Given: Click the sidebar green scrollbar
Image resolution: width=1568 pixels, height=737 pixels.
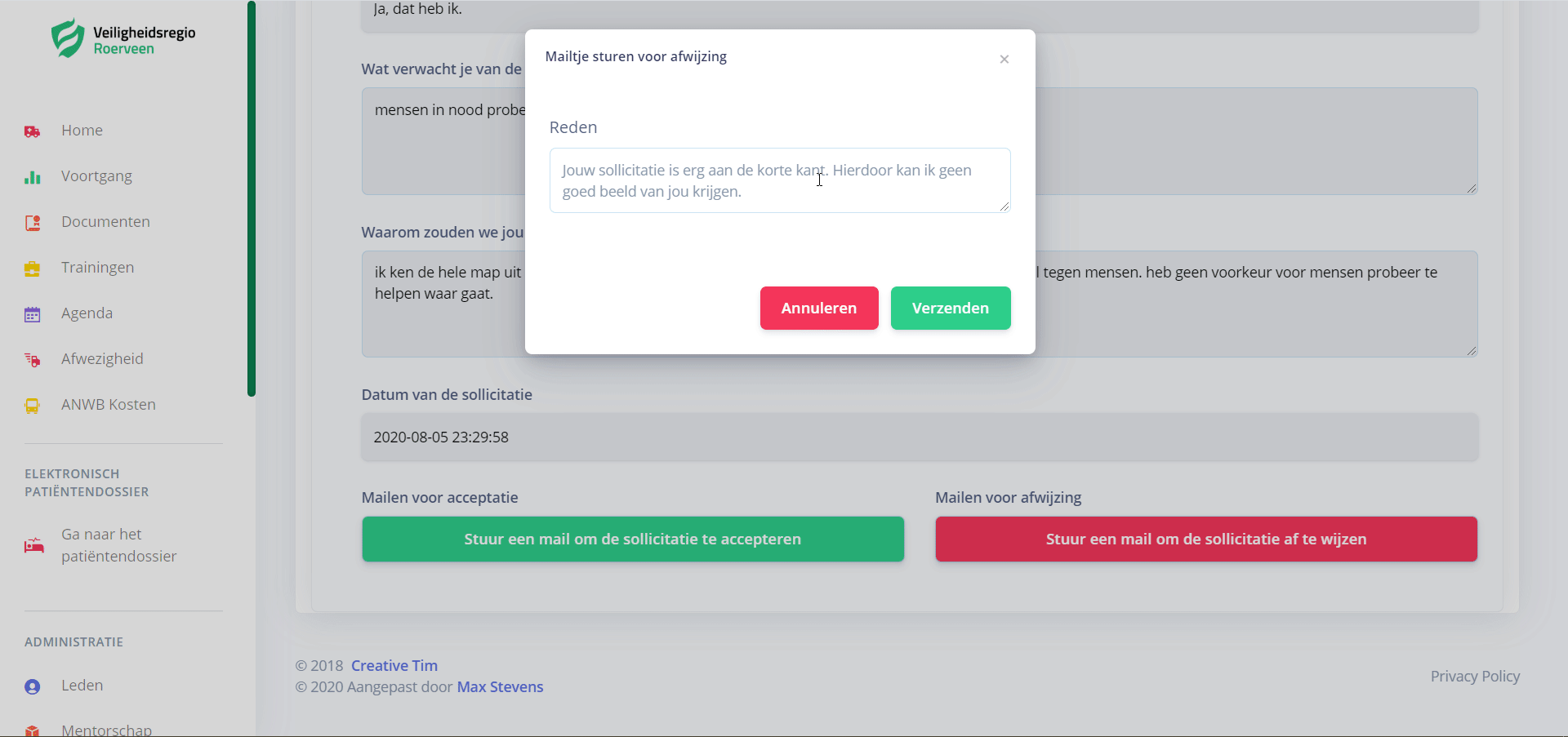Looking at the screenshot, I should [252, 199].
